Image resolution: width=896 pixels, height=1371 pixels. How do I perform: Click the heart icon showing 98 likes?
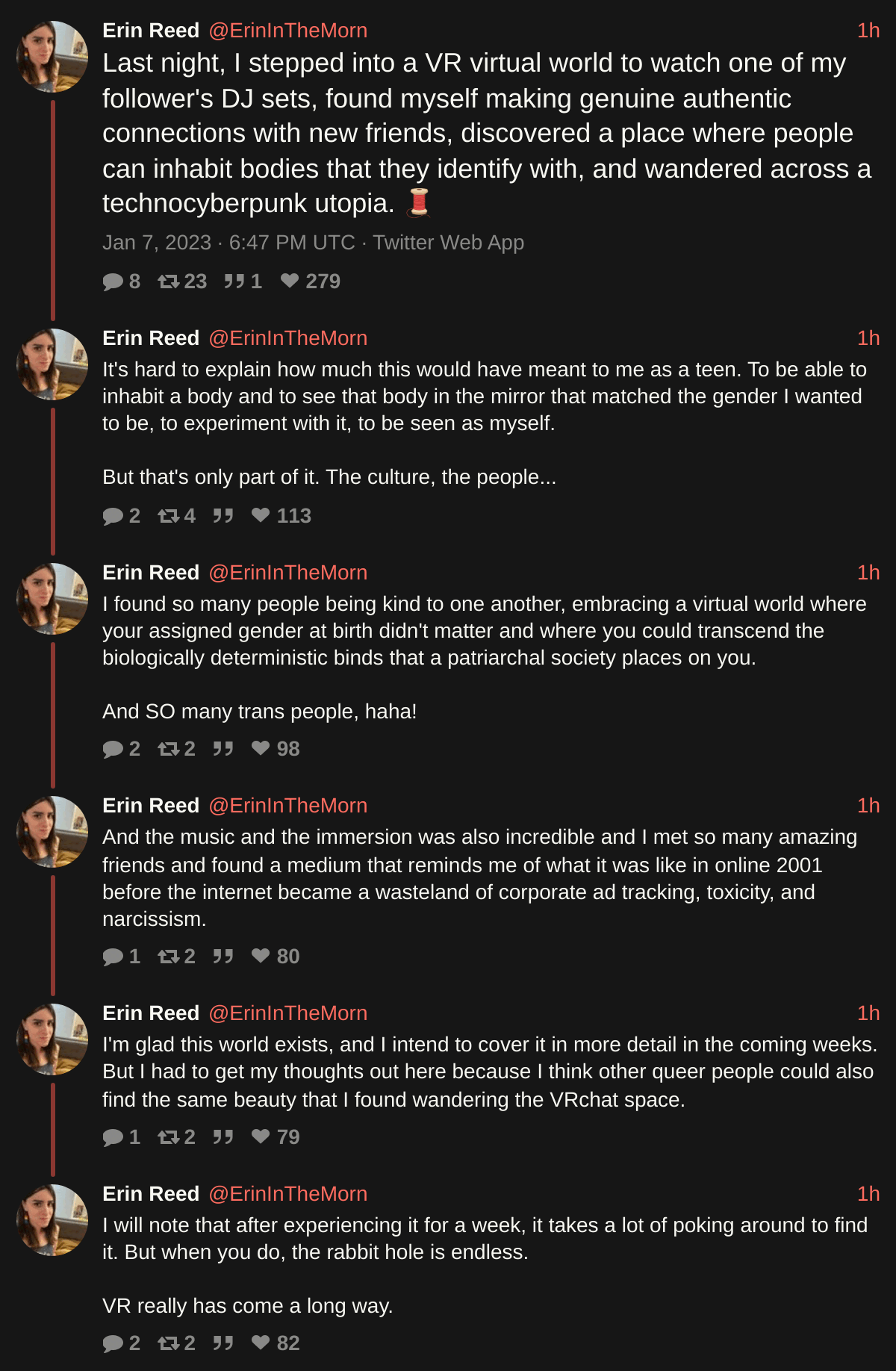pyautogui.click(x=261, y=748)
